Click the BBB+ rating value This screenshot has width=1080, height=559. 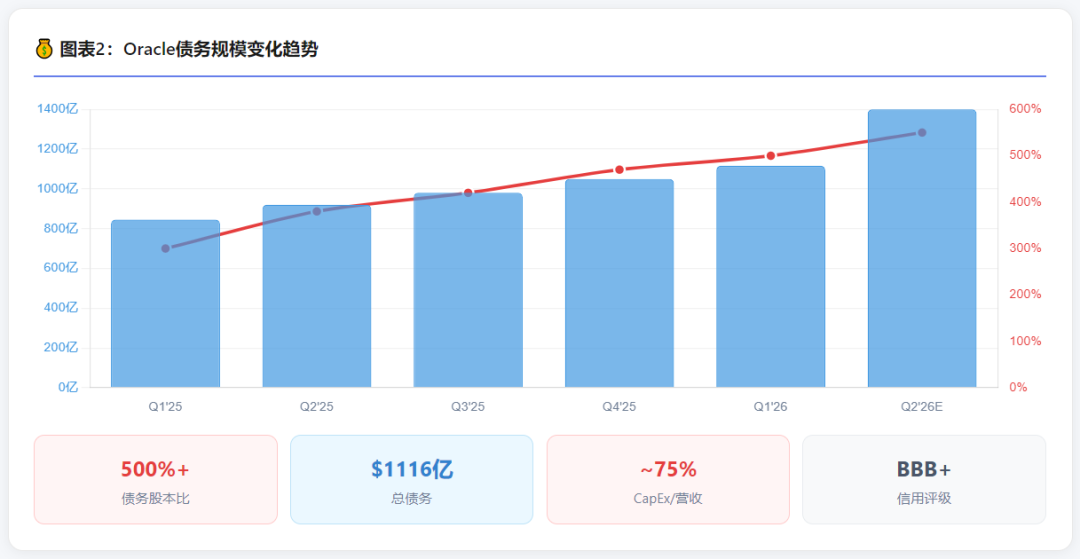tap(924, 470)
